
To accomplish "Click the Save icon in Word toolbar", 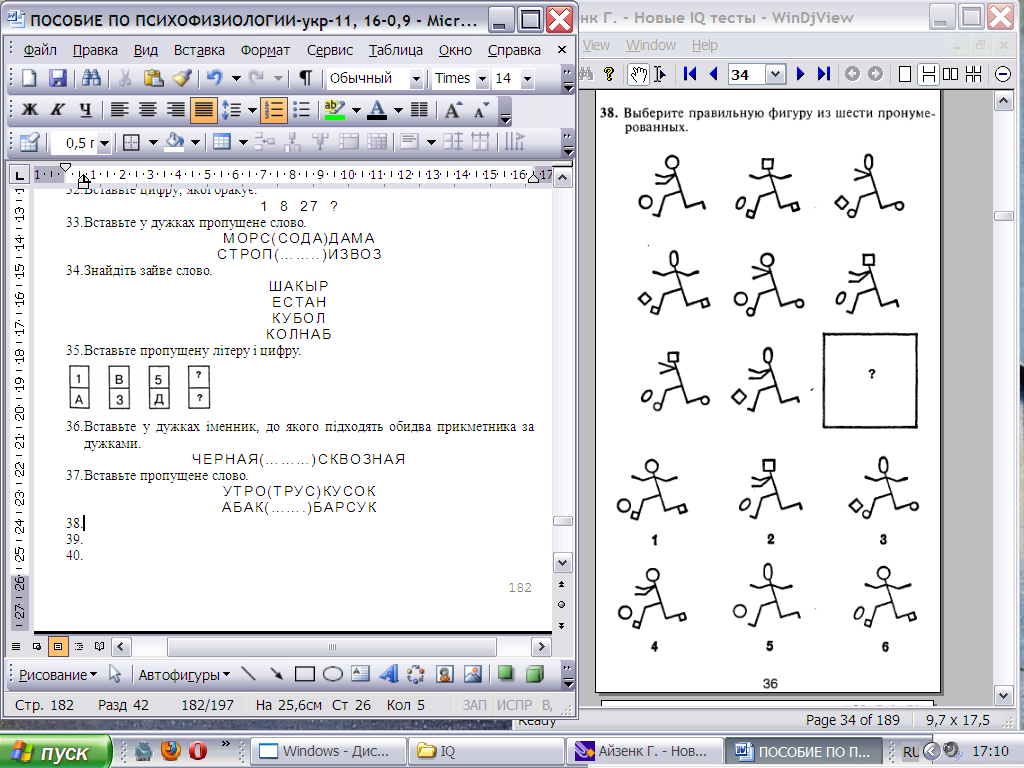I will (58, 78).
